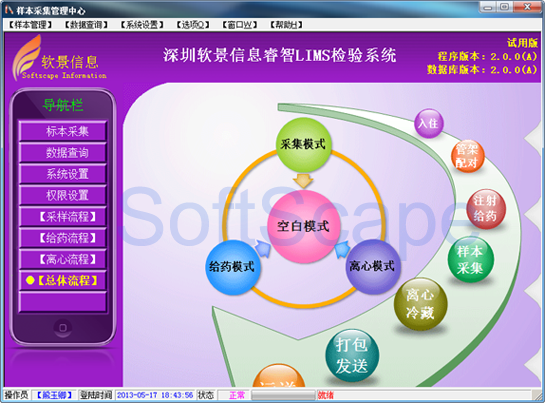Select the 【总体流程】 navigation option
545x403 pixels.
63,280
